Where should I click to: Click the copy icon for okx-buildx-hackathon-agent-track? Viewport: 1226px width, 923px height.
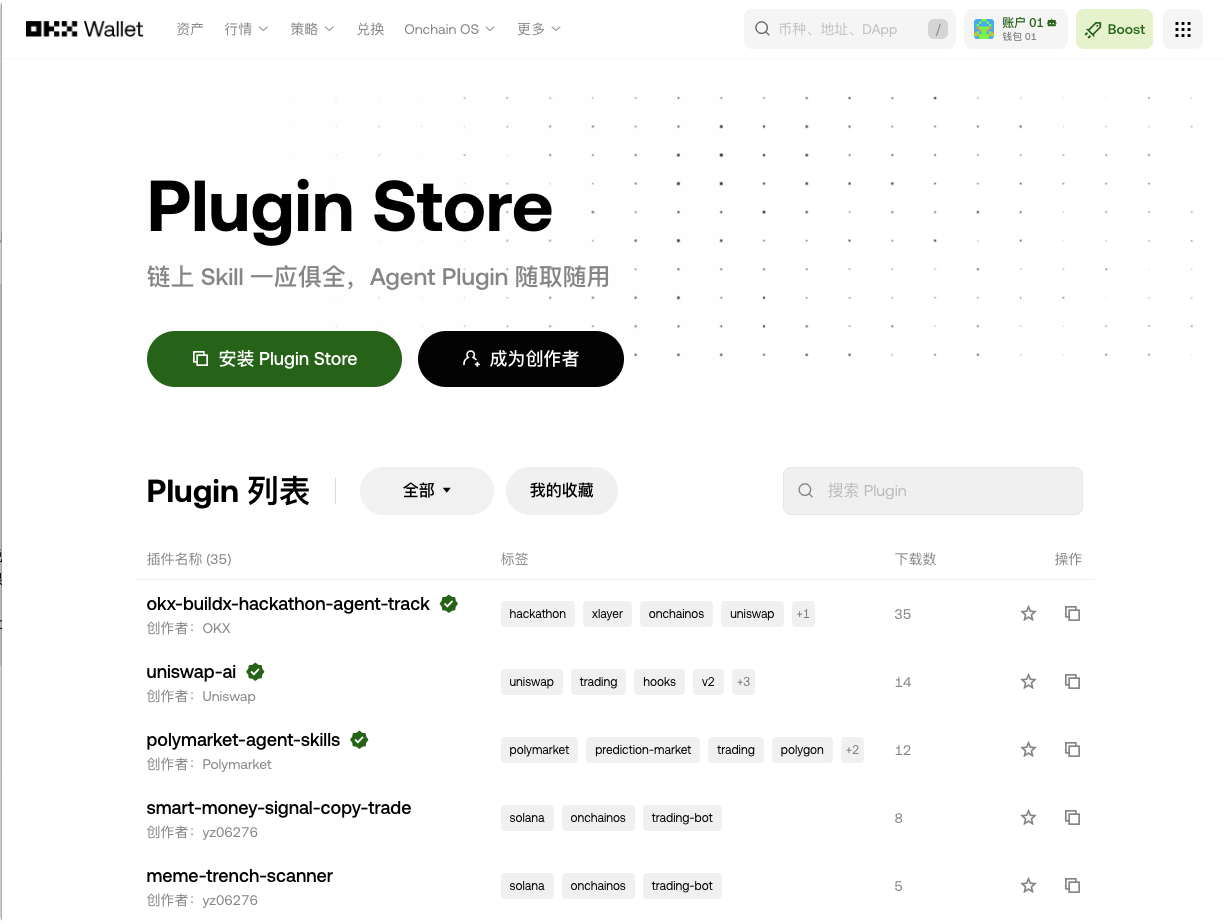point(1072,613)
